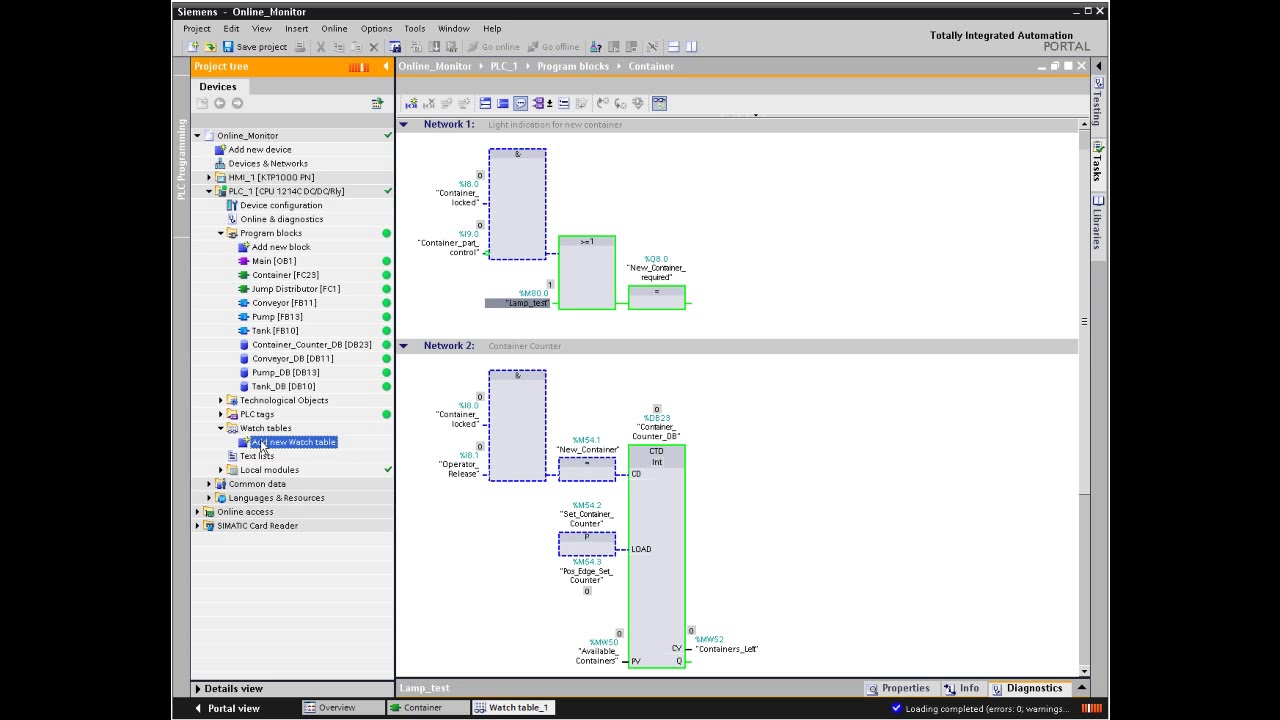Click the Delete network icon in editor toolbar

(429, 103)
